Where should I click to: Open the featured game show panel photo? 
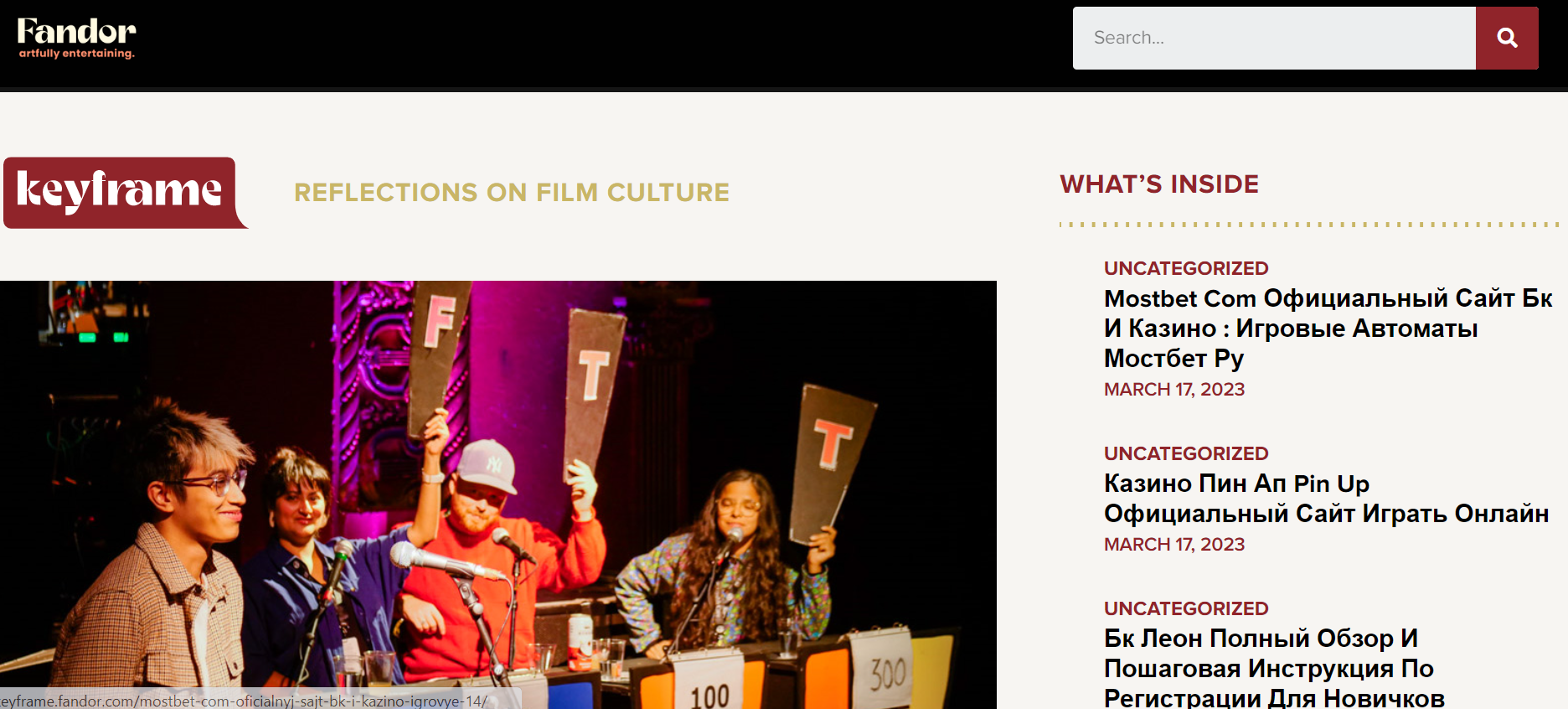click(x=498, y=494)
